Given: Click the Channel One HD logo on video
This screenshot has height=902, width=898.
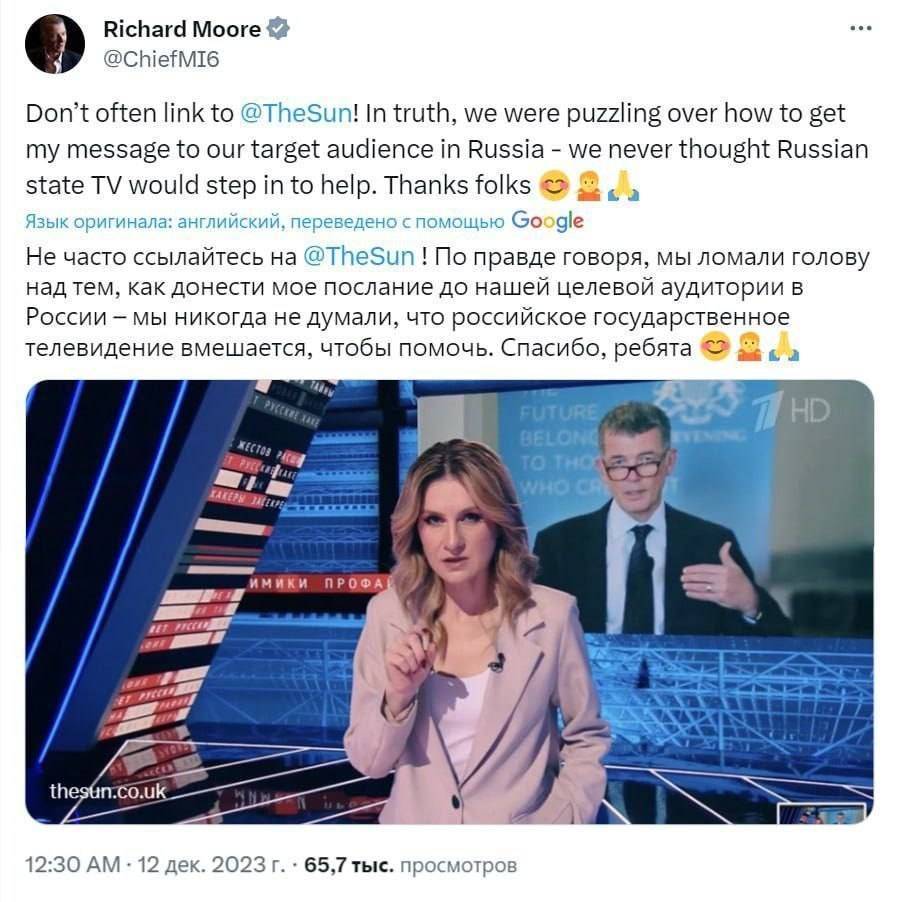Looking at the screenshot, I should click(x=792, y=411).
